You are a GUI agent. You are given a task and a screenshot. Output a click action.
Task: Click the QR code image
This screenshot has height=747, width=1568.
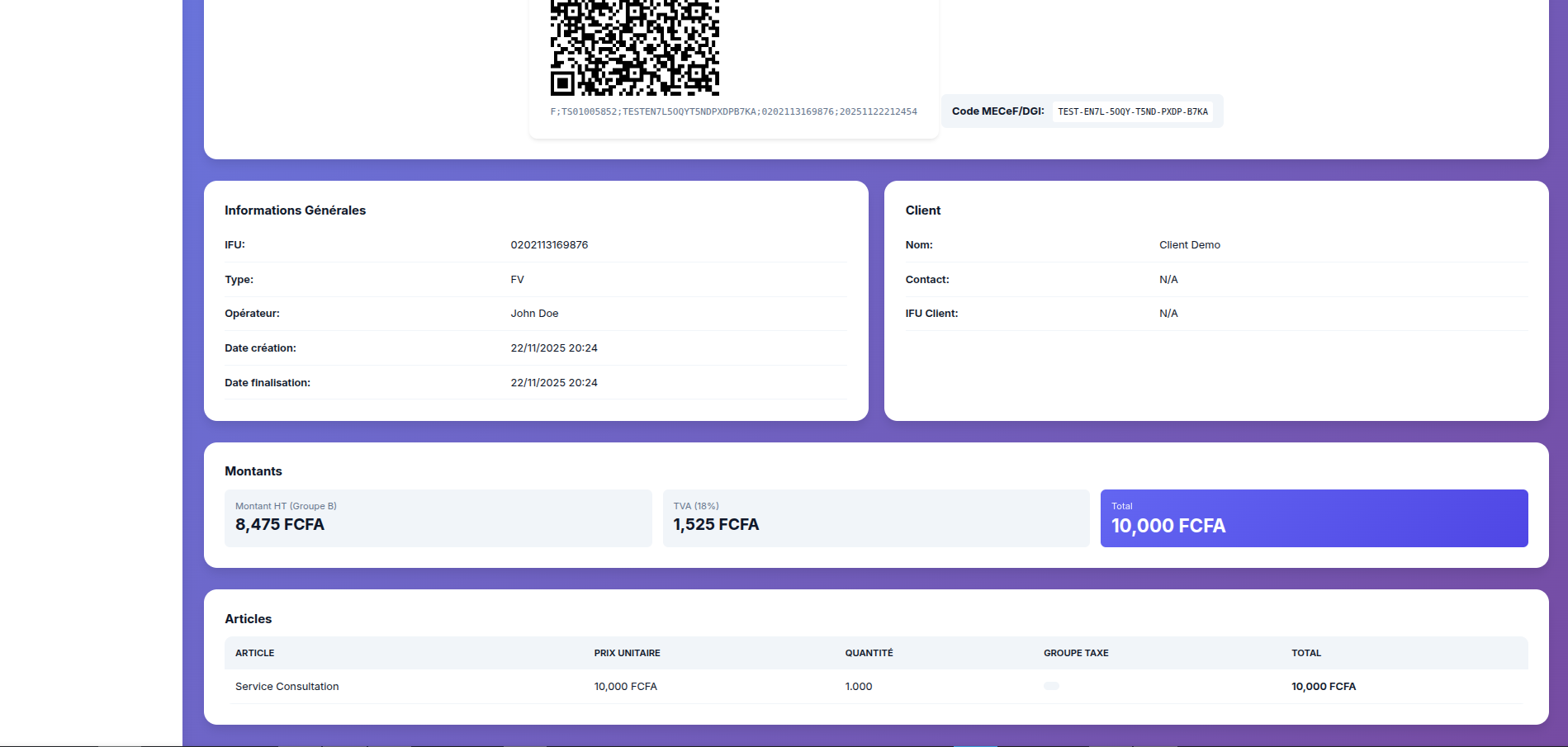634,46
